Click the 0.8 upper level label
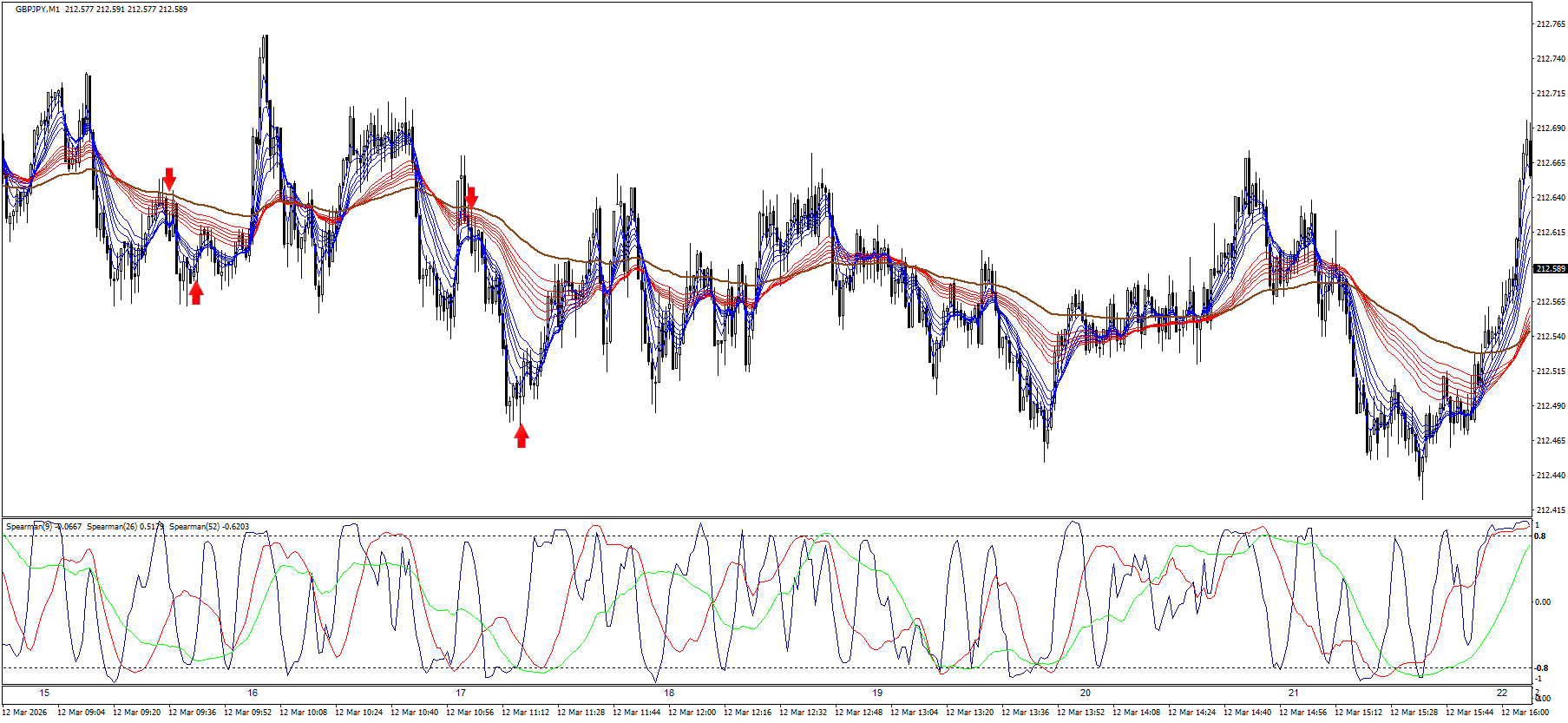Viewport: 1568px width, 723px height. tap(1540, 536)
